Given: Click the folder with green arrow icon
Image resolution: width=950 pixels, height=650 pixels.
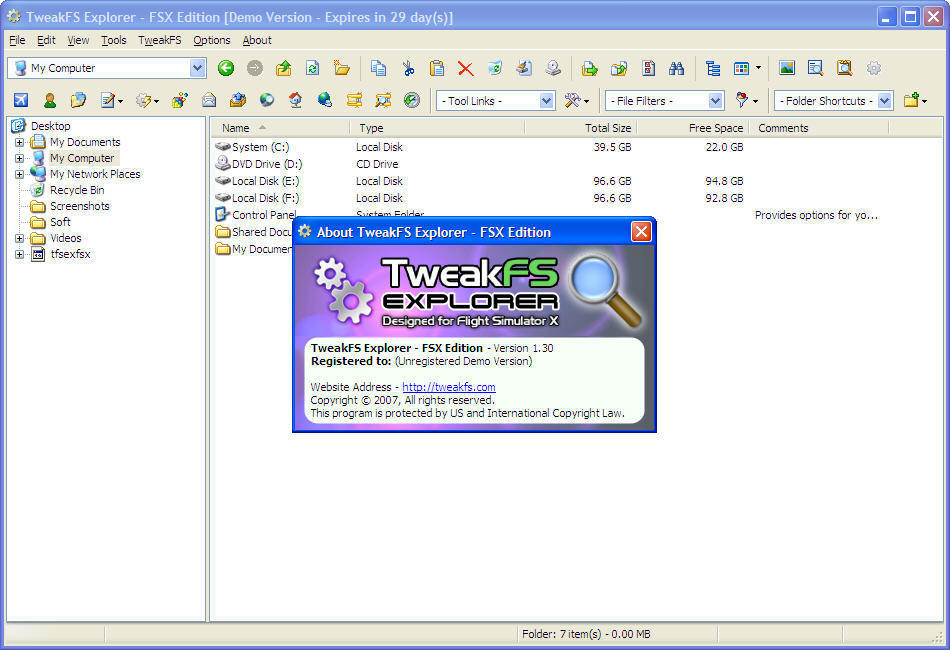Looking at the screenshot, I should pos(590,68).
